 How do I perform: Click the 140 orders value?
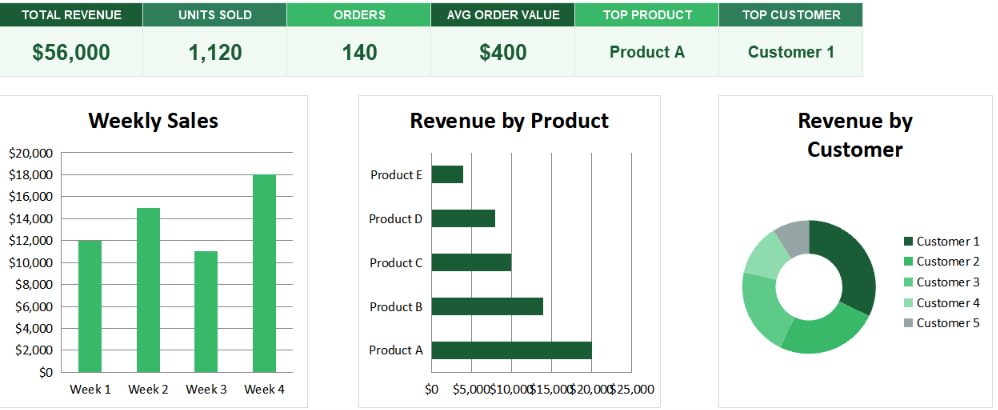(360, 53)
